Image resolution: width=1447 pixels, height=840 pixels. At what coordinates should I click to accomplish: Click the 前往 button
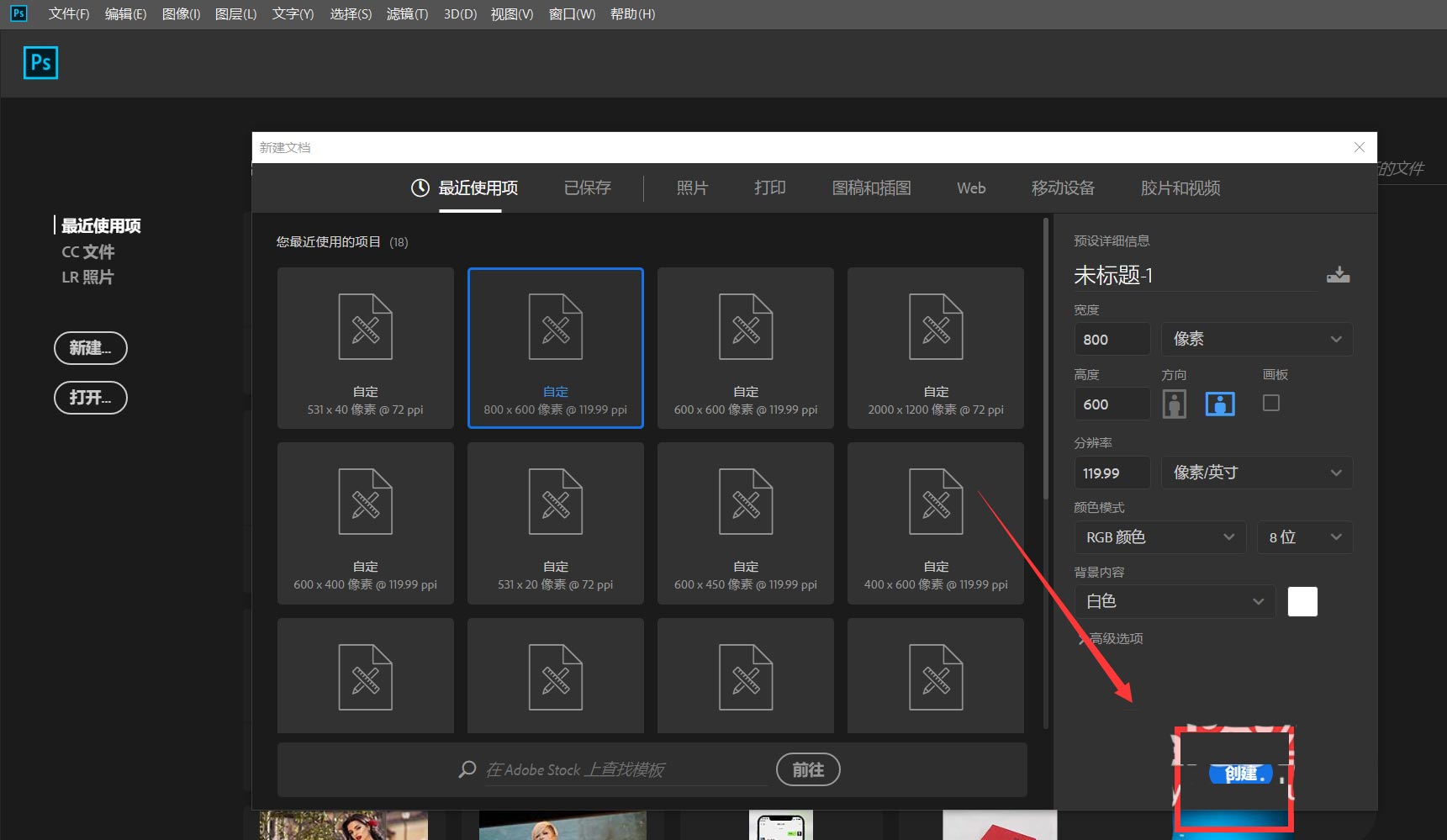[808, 769]
